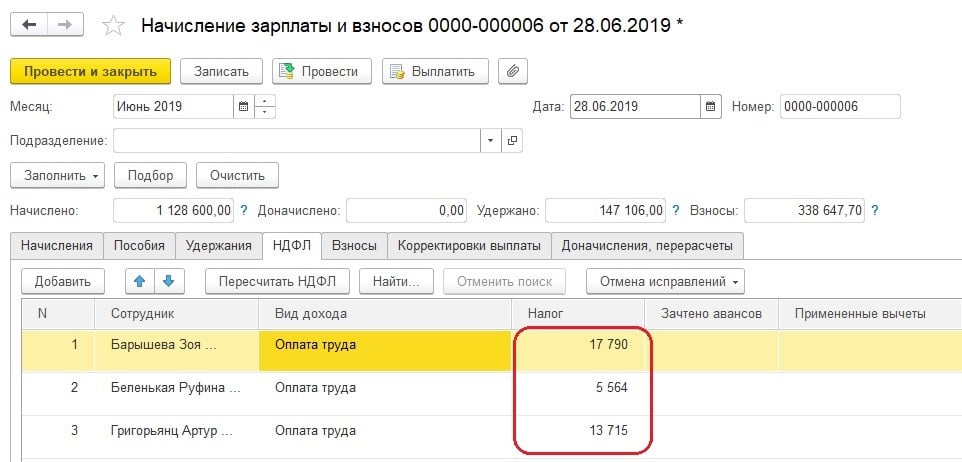Click the Начислено amount field
This screenshot has width=962, height=462.
174,210
